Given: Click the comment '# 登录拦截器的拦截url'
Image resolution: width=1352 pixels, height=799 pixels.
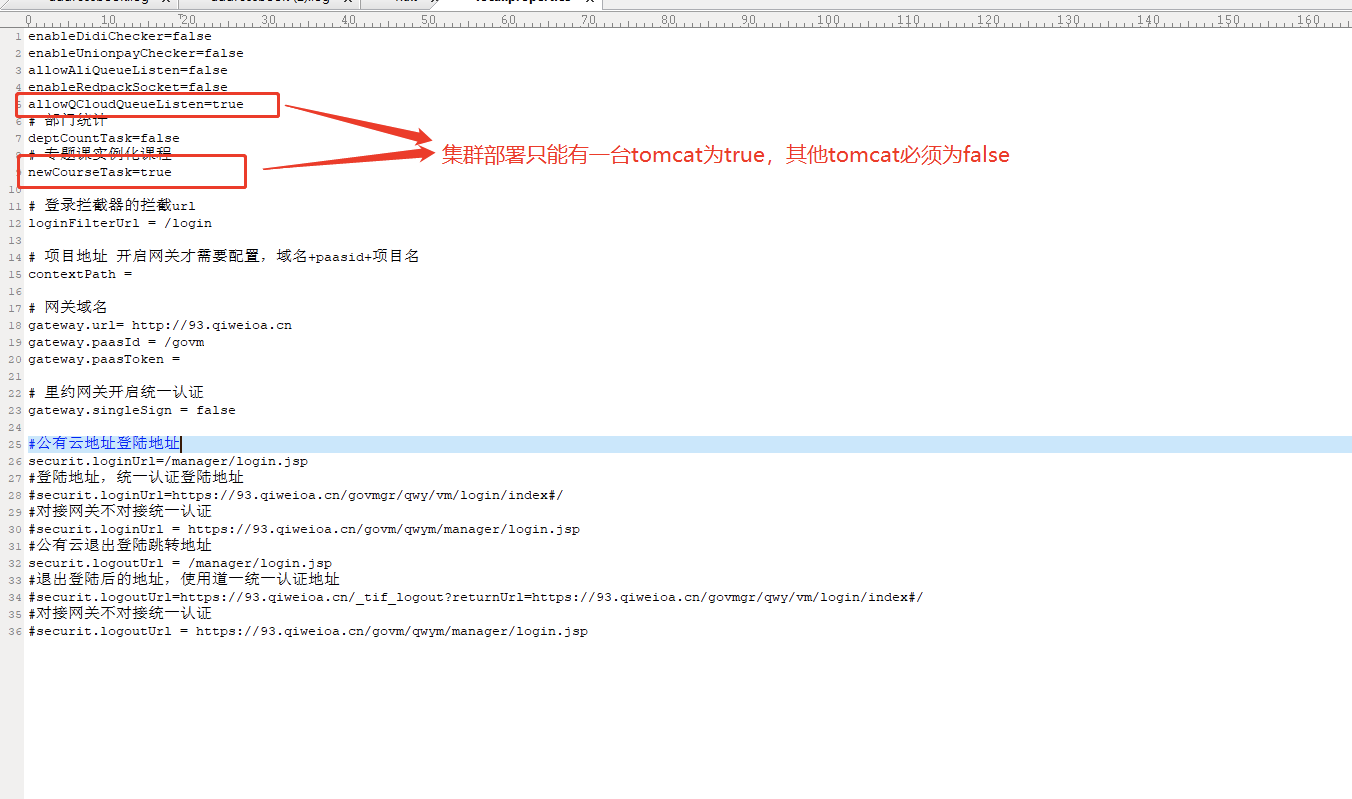Looking at the screenshot, I should pos(112,206).
